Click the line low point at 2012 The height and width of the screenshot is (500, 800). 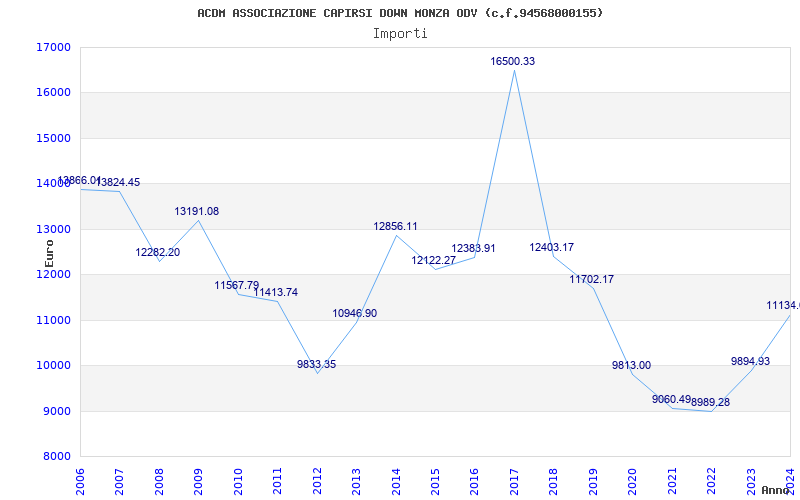point(317,373)
